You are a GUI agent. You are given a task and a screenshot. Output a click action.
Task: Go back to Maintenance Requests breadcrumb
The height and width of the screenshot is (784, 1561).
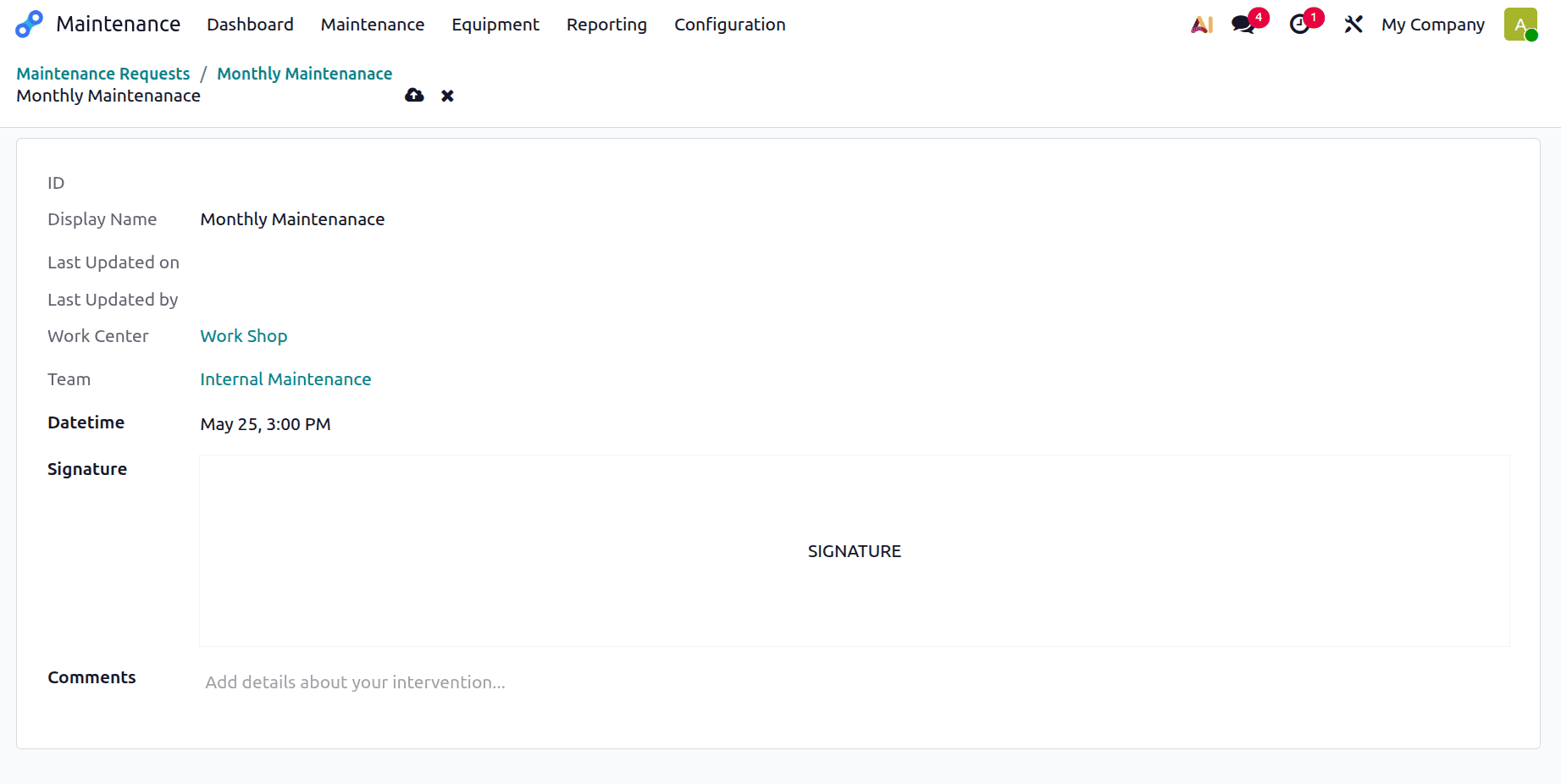click(x=103, y=74)
